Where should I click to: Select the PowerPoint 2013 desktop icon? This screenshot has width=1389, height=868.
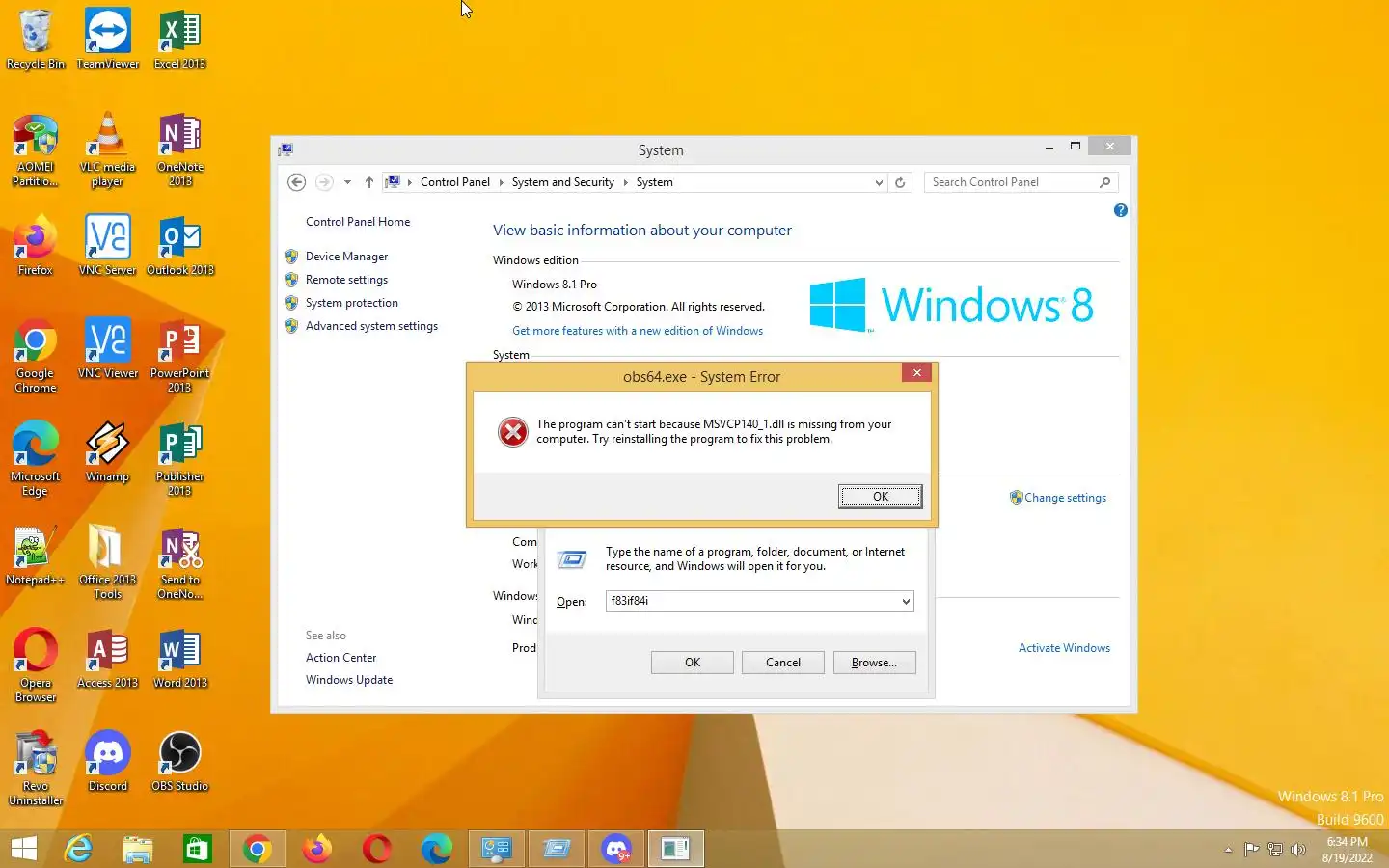tap(179, 357)
